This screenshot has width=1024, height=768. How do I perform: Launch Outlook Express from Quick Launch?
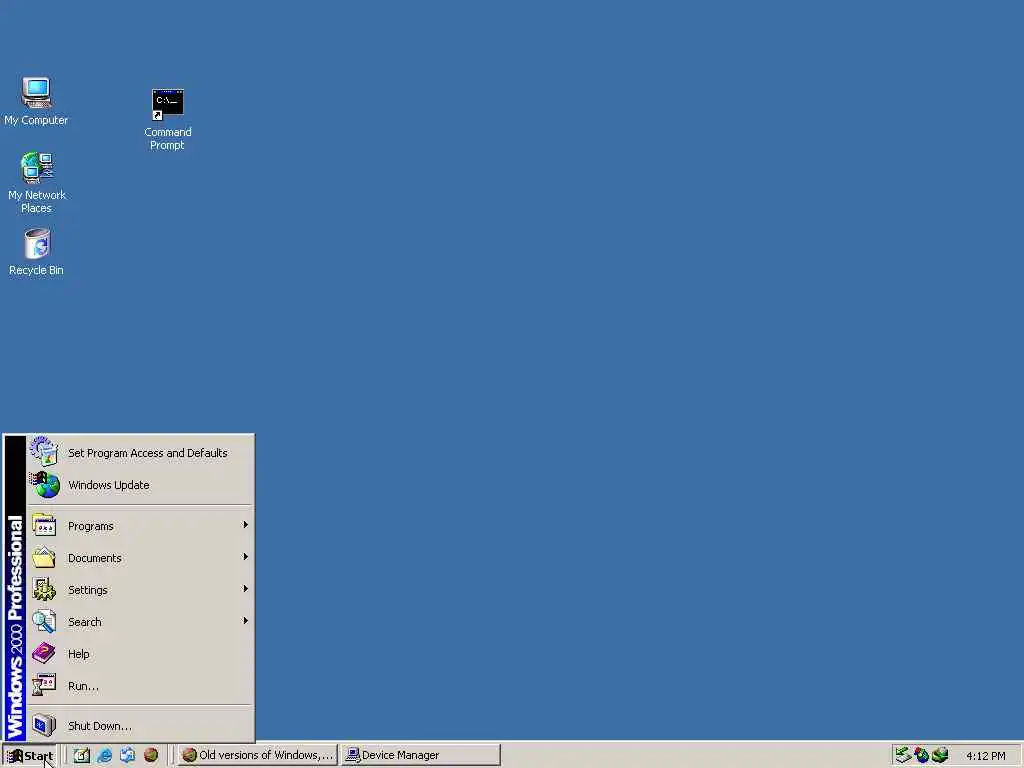(x=127, y=755)
